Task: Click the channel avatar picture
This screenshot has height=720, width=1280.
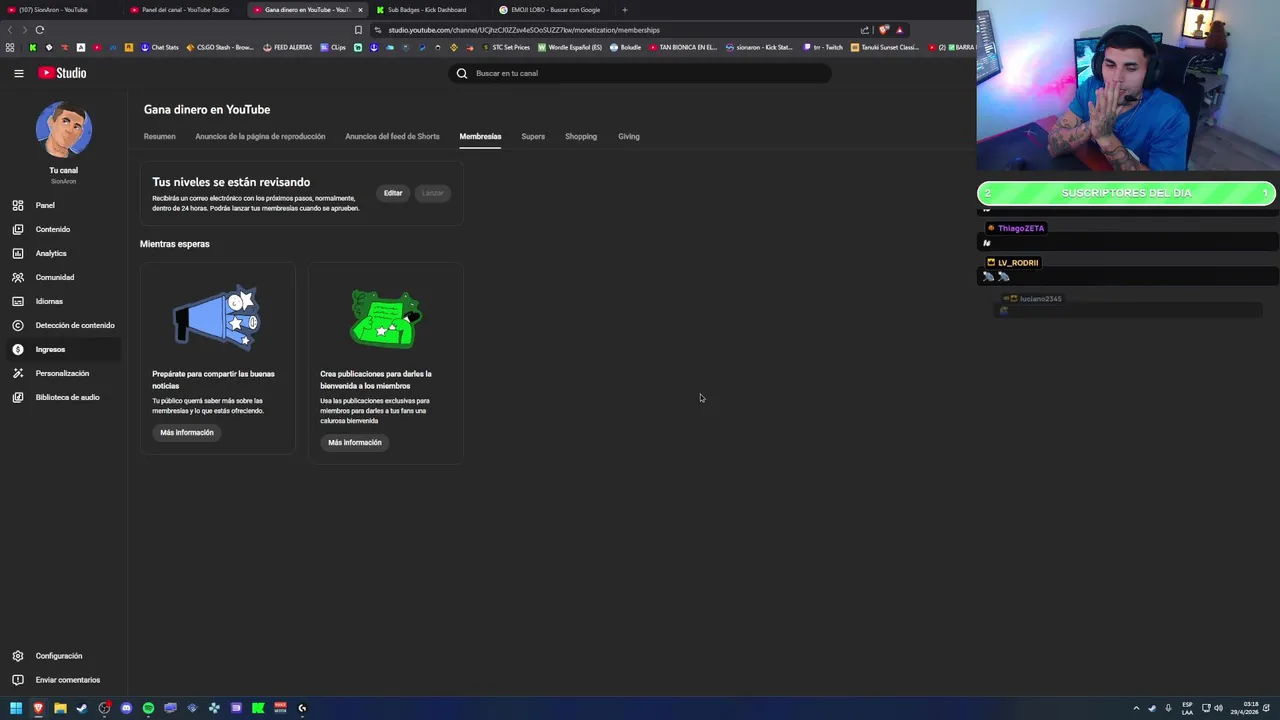Action: point(63,129)
